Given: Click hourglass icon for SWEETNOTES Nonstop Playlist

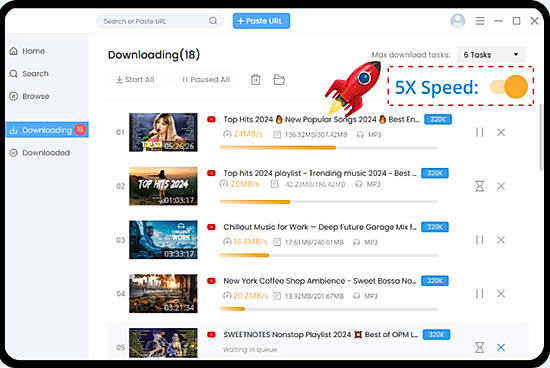Looking at the screenshot, I should click(x=479, y=347).
